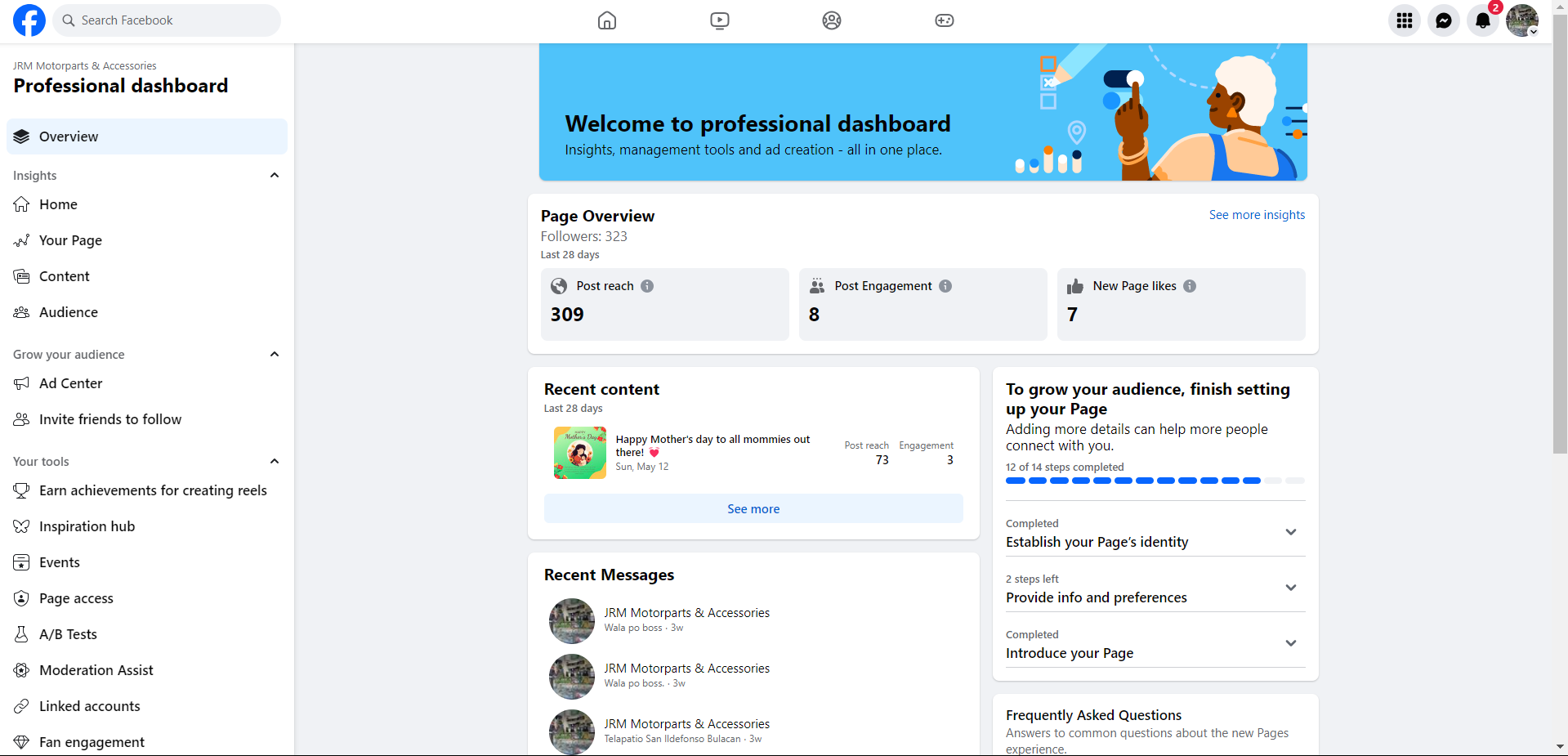
Task: Click the Audience people icon
Action: (21, 312)
